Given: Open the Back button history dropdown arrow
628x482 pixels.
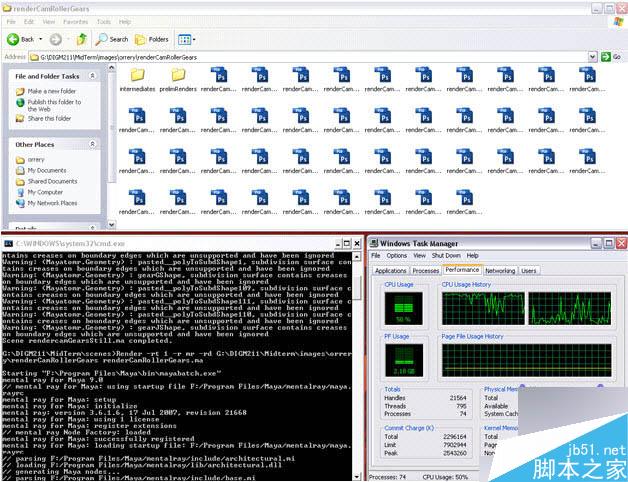Looking at the screenshot, I should tap(40, 39).
